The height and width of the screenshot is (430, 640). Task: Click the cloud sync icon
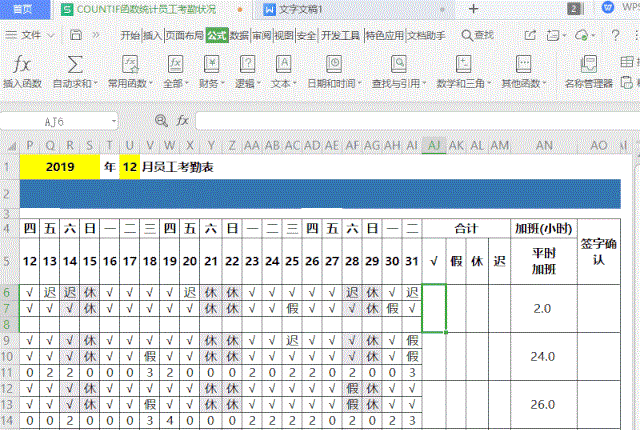click(581, 35)
